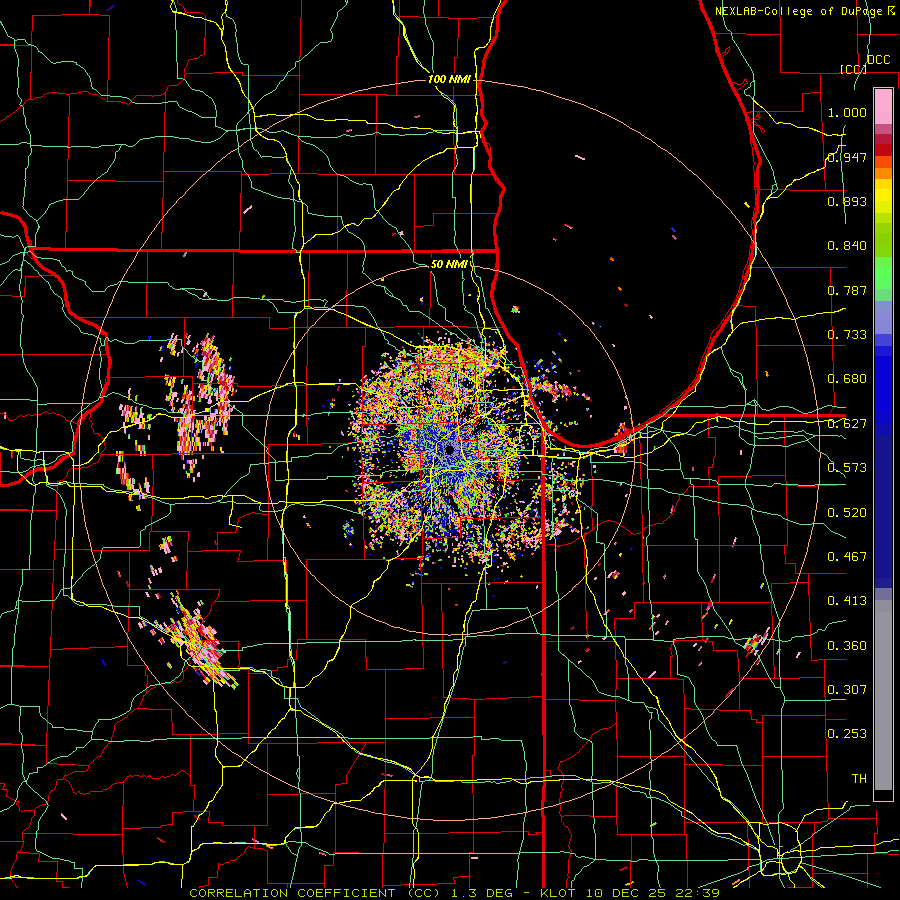The width and height of the screenshot is (900, 900).
Task: Click the 0.840 legend value
Action: point(847,246)
